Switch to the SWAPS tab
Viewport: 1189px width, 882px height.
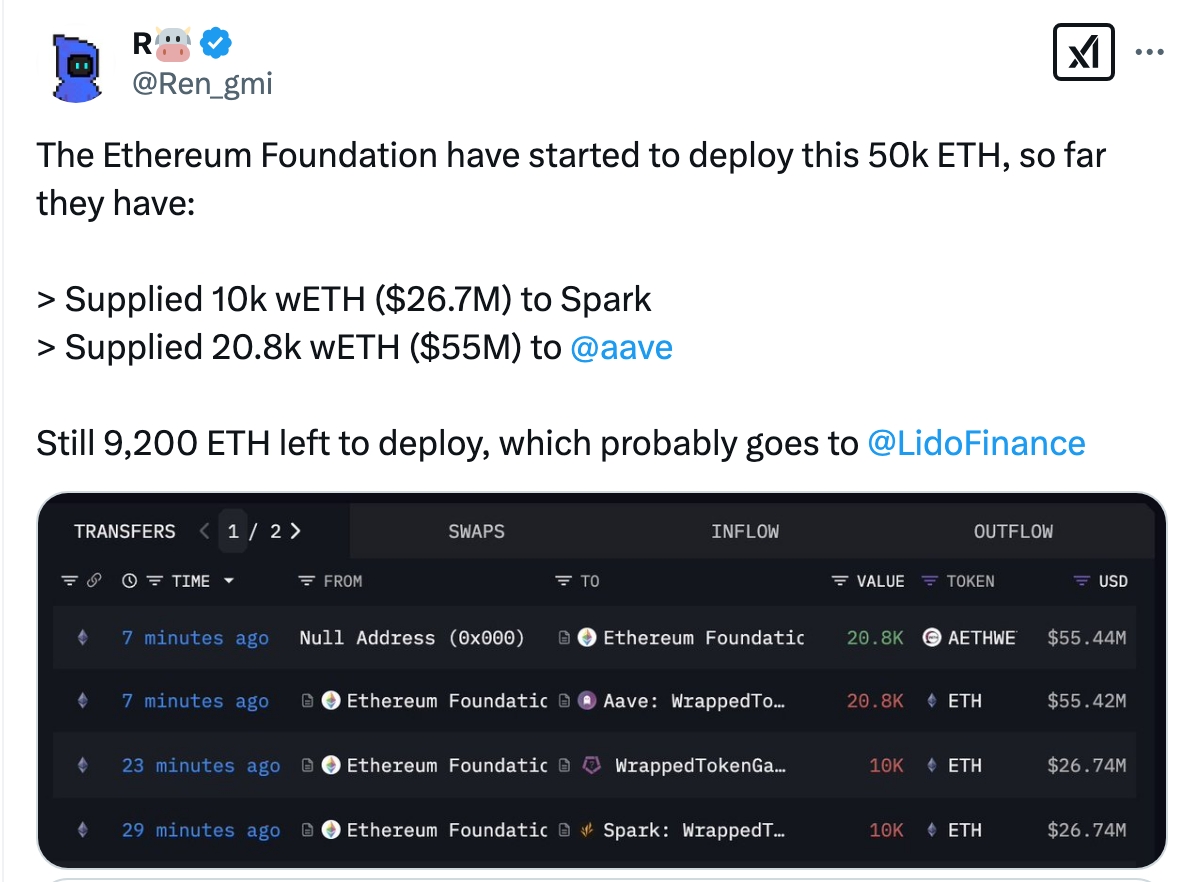coord(476,531)
